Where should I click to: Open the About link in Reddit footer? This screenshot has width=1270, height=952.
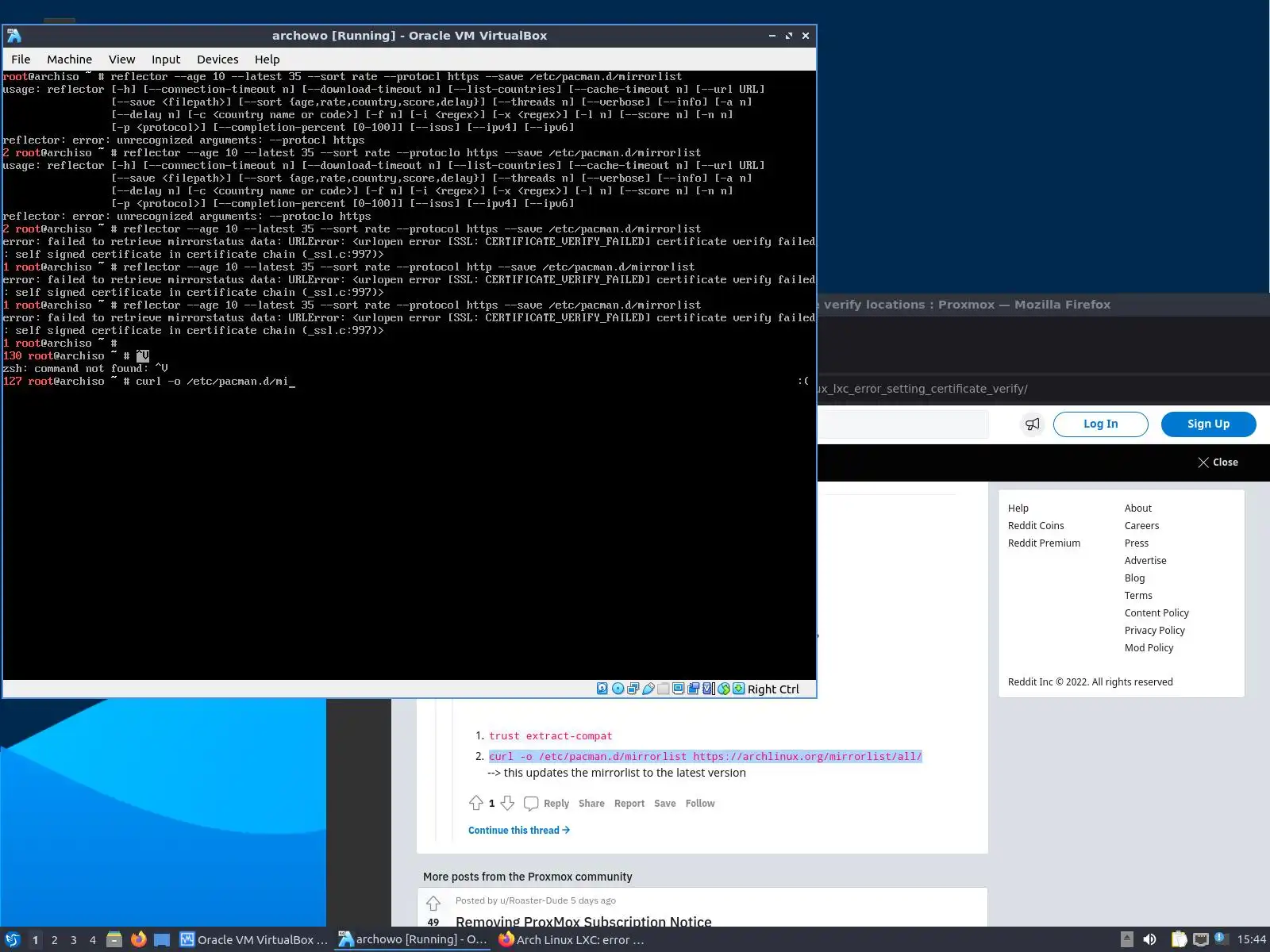click(x=1137, y=509)
